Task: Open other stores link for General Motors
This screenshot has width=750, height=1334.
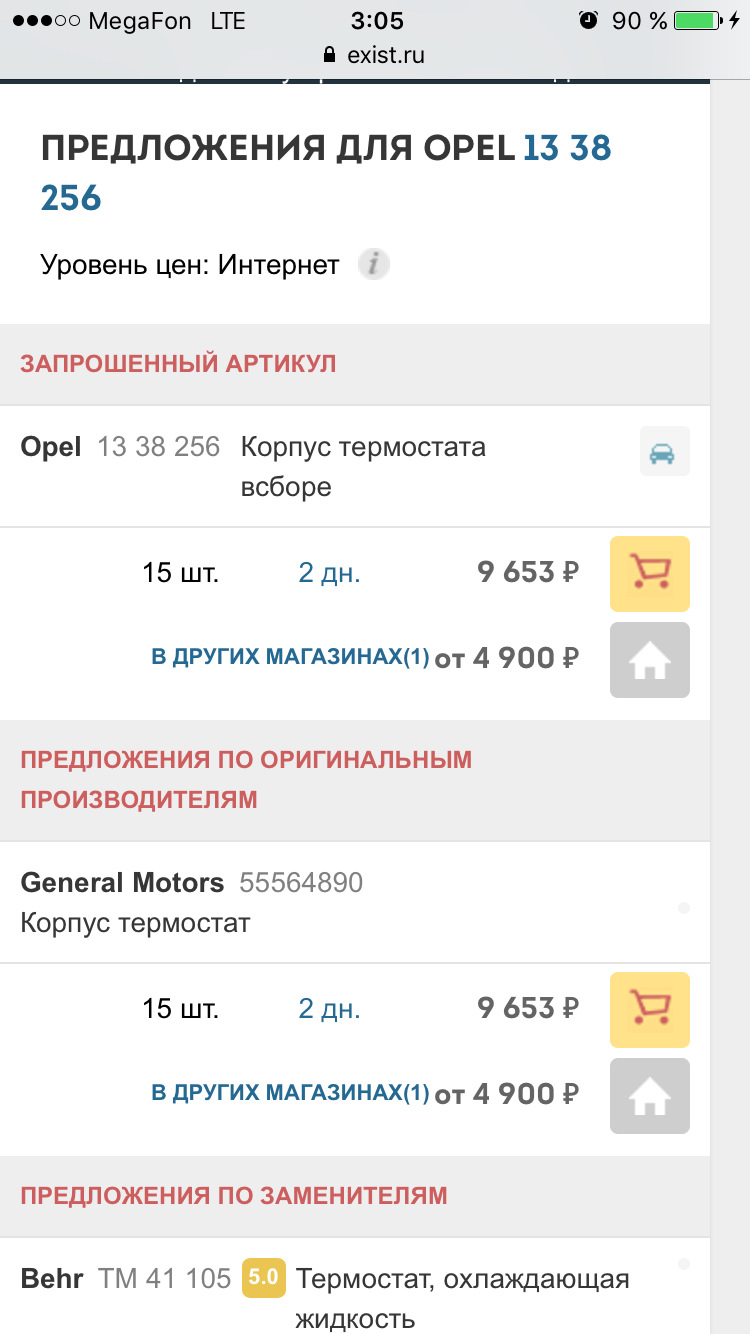Action: coord(290,1093)
